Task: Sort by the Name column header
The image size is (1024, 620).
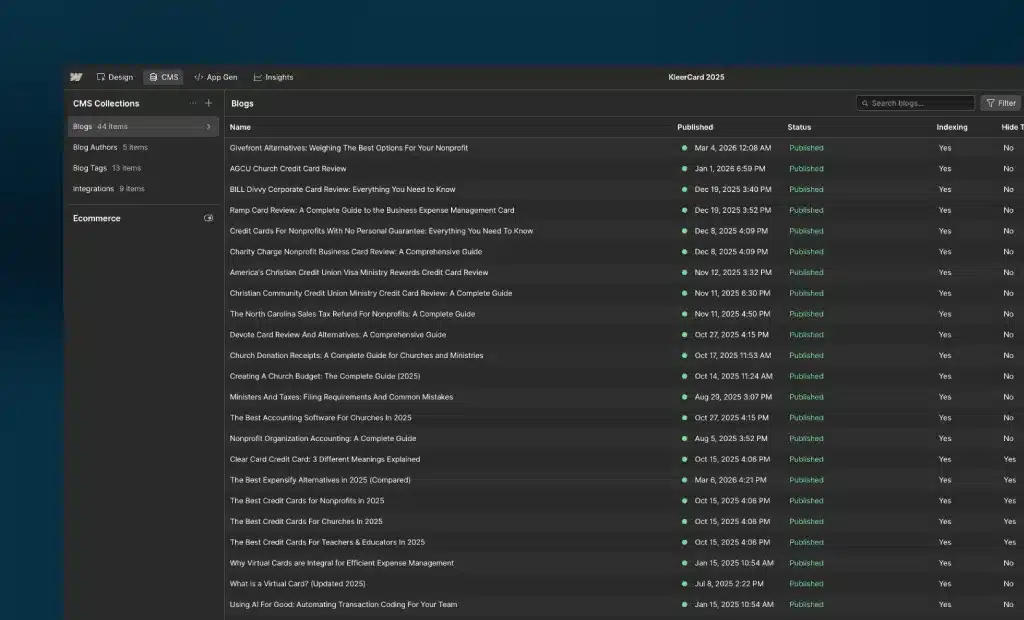Action: (x=240, y=127)
